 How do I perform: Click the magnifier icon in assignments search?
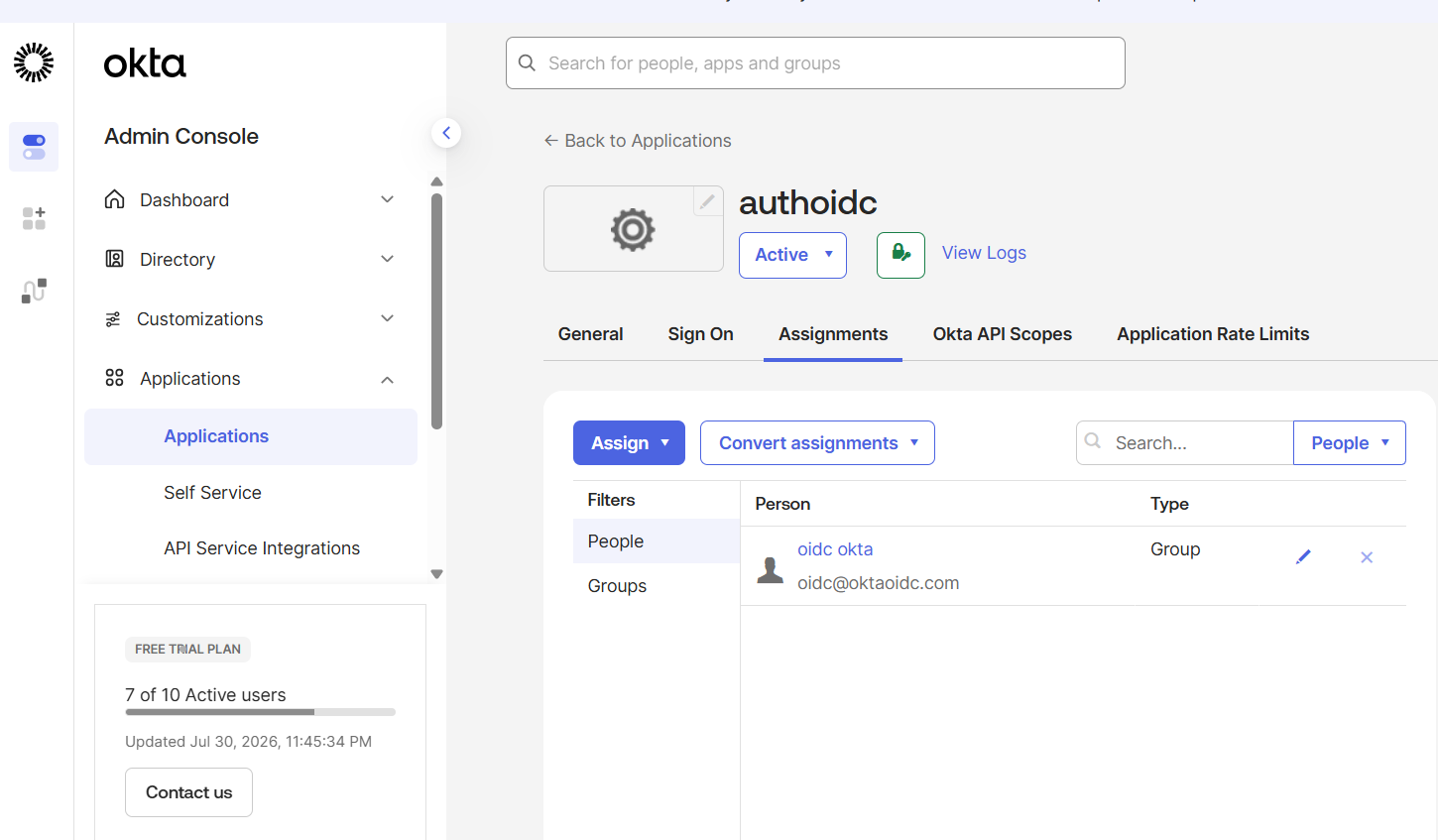[1093, 441]
